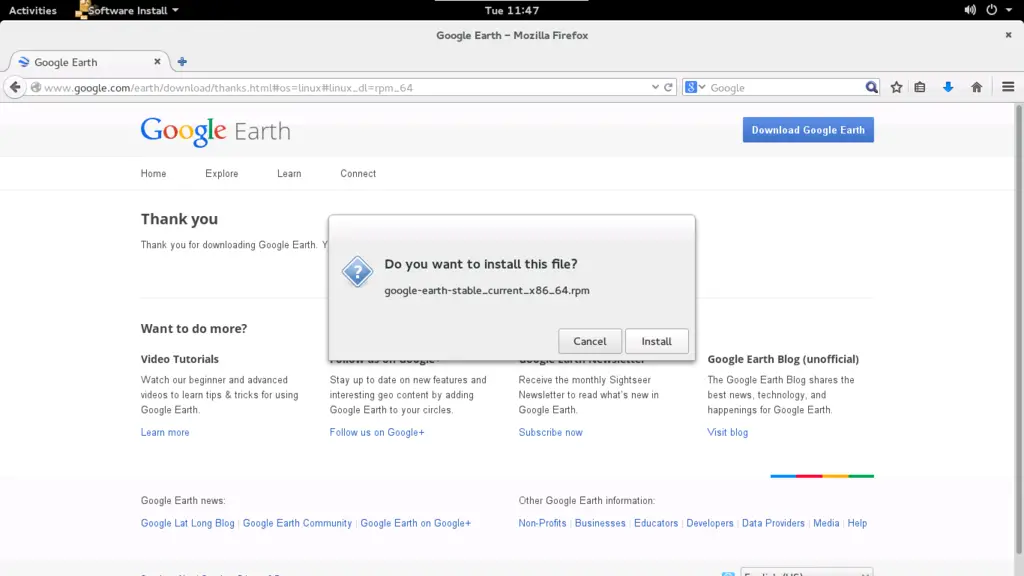Image resolution: width=1024 pixels, height=576 pixels.
Task: Open the bookmarks list icon
Action: pos(920,88)
